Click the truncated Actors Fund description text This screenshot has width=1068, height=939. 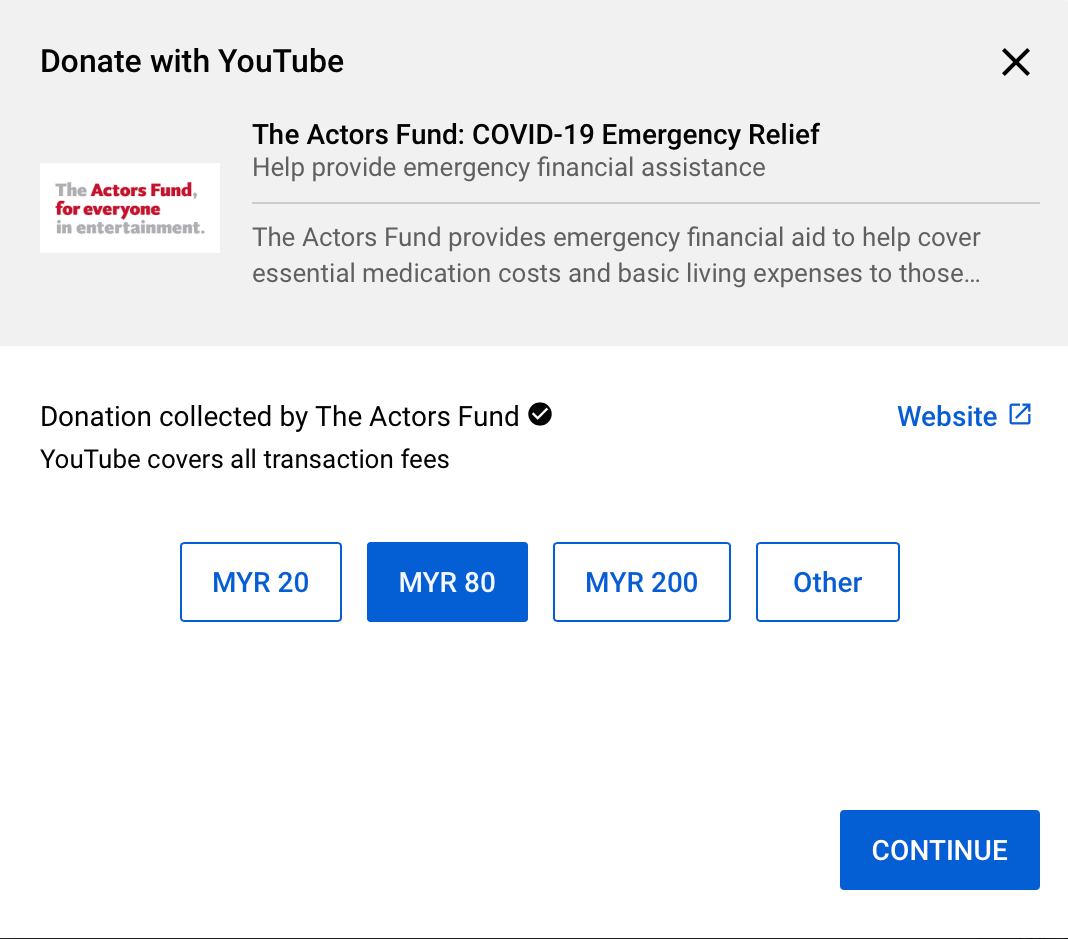616,255
